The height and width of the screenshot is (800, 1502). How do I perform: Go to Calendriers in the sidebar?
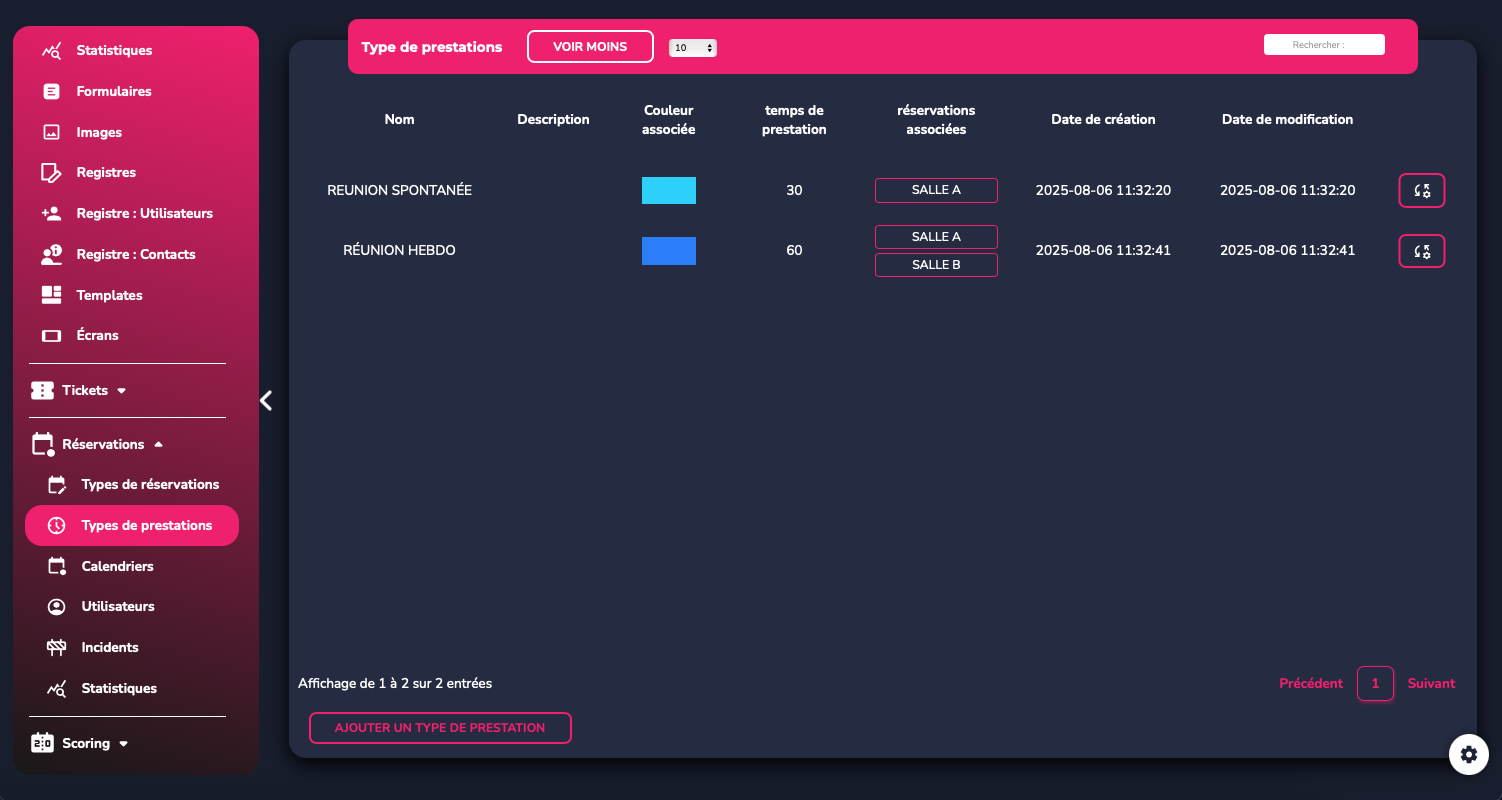[117, 566]
